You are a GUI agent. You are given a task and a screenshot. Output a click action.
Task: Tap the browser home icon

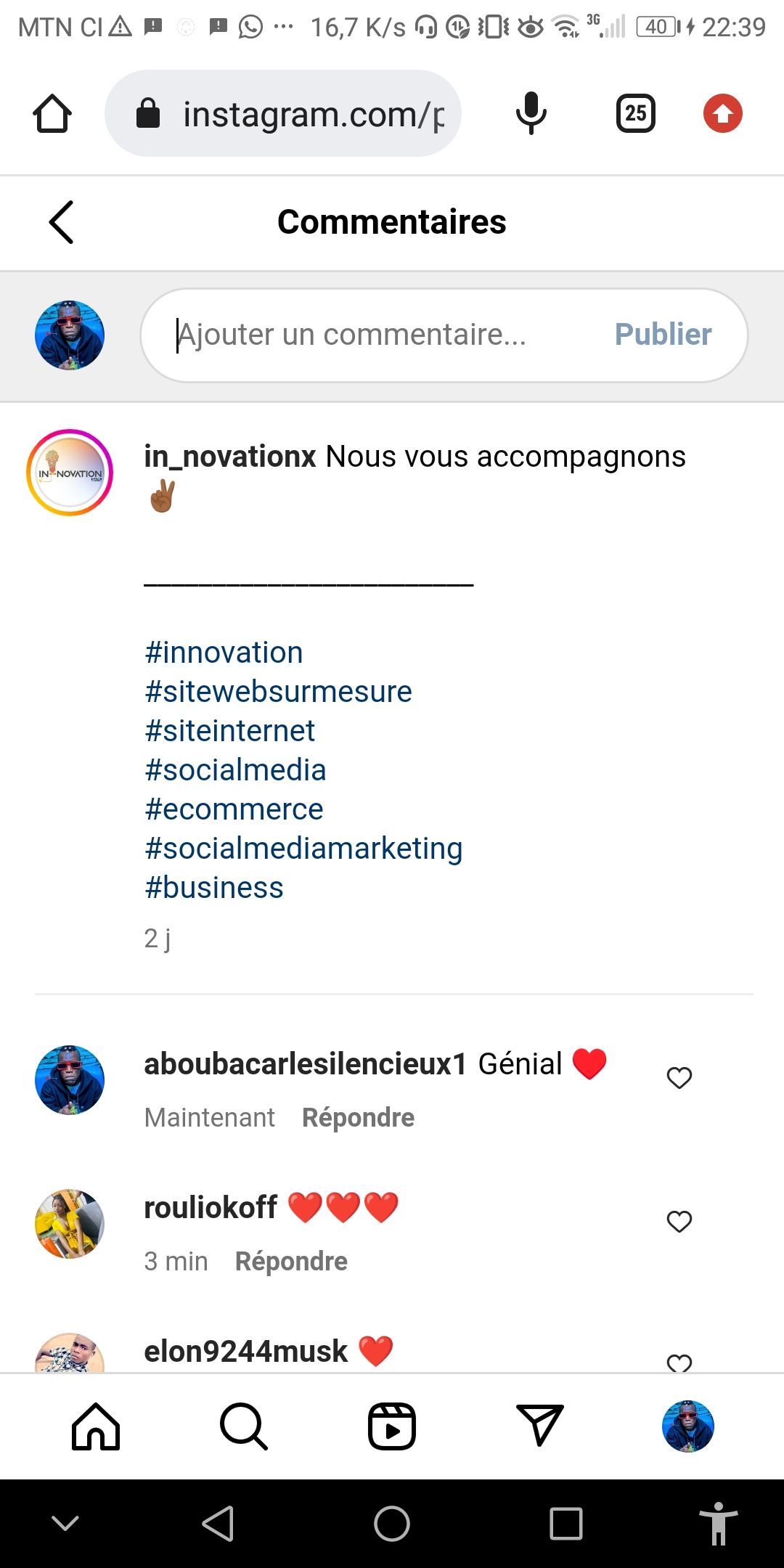tap(52, 114)
